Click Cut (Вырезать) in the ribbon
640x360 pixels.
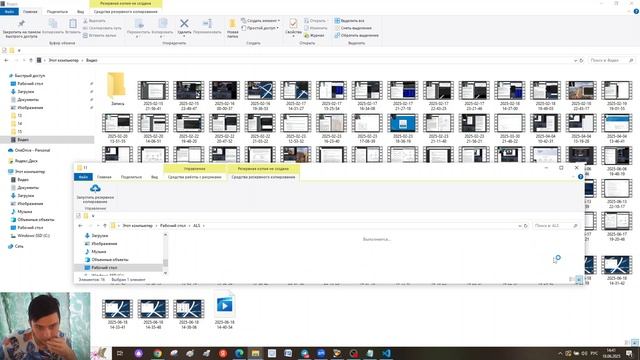[x=94, y=20]
